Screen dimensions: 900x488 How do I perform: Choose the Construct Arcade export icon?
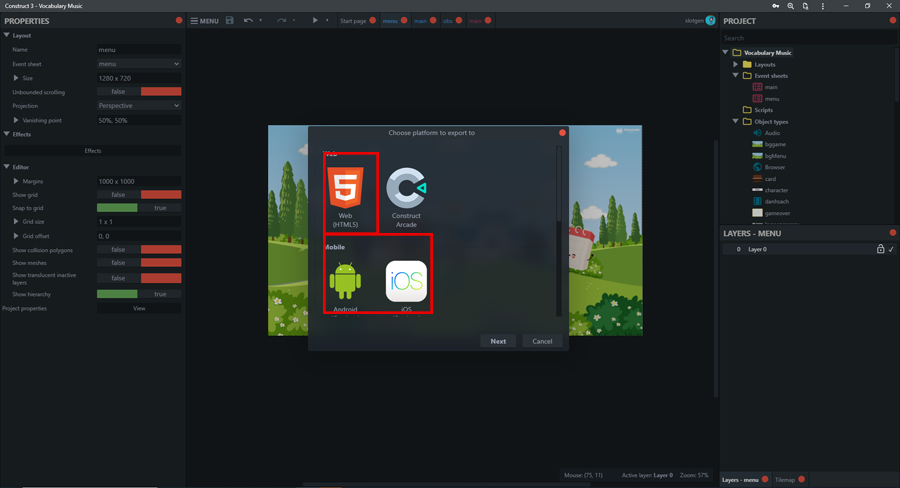[x=406, y=188]
